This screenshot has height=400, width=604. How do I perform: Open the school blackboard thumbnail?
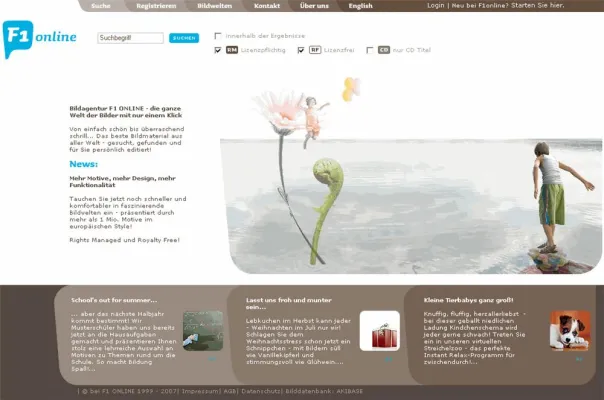pos(202,330)
